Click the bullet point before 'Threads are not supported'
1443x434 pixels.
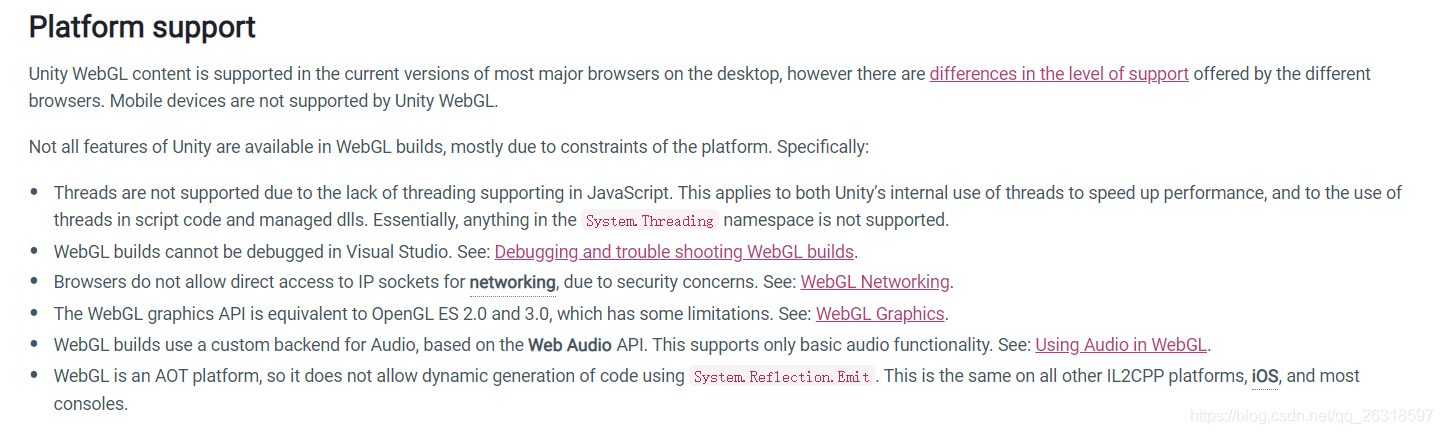[x=35, y=192]
